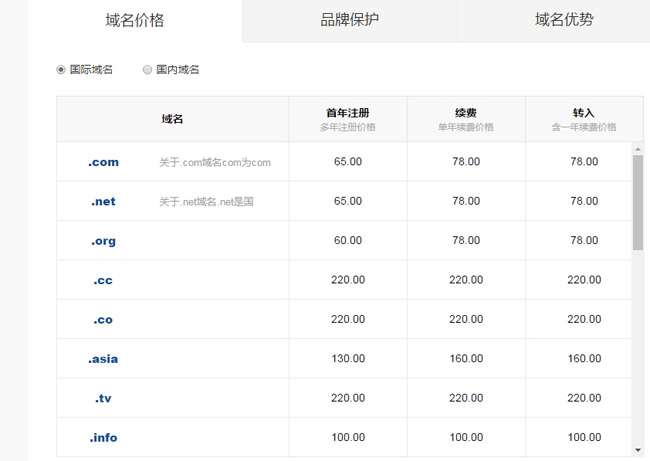Click the .tv domain link
This screenshot has height=461, width=650.
[x=103, y=398]
